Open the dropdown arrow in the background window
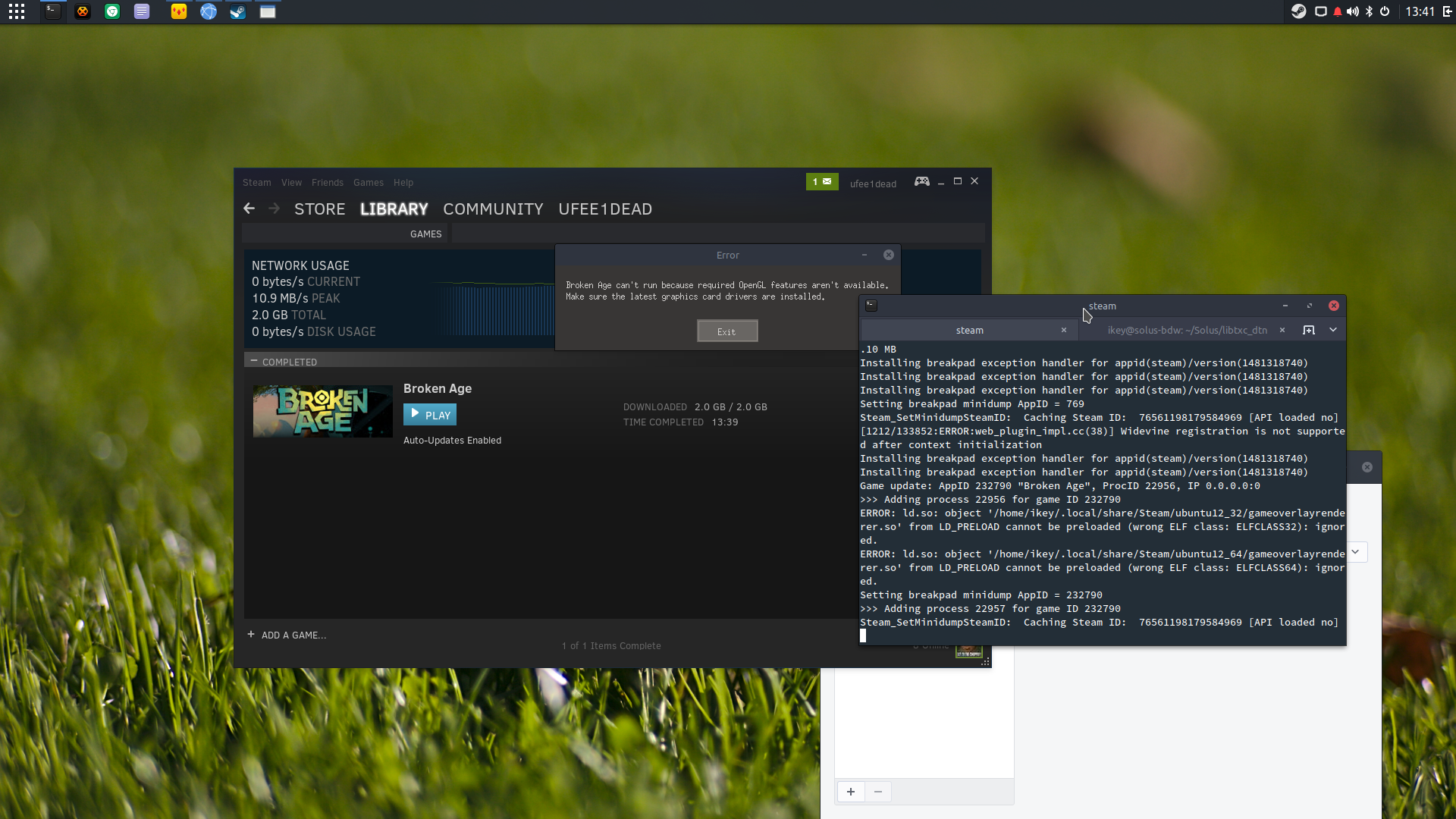This screenshot has height=819, width=1456. (1356, 552)
